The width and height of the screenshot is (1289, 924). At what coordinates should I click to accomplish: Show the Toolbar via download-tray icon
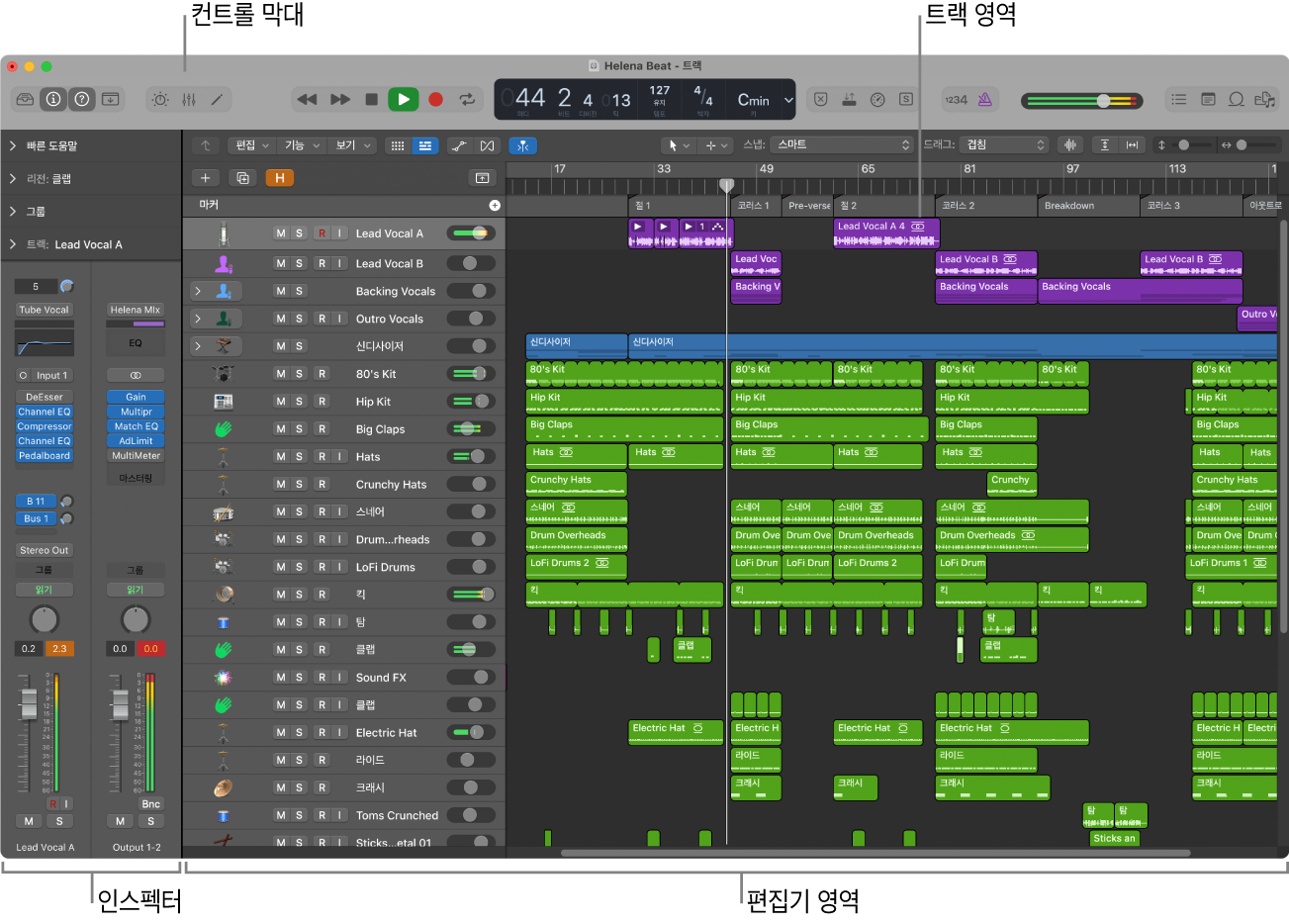tap(111, 99)
